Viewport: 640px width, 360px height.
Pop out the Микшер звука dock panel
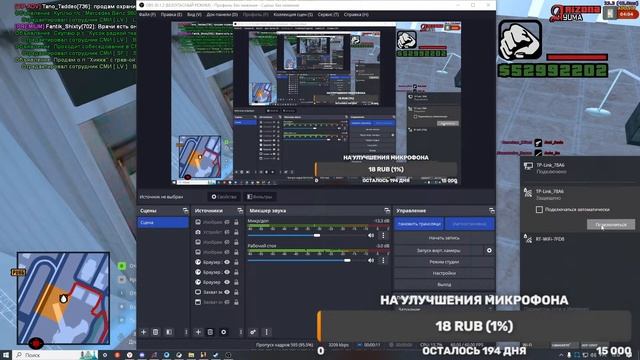click(387, 211)
